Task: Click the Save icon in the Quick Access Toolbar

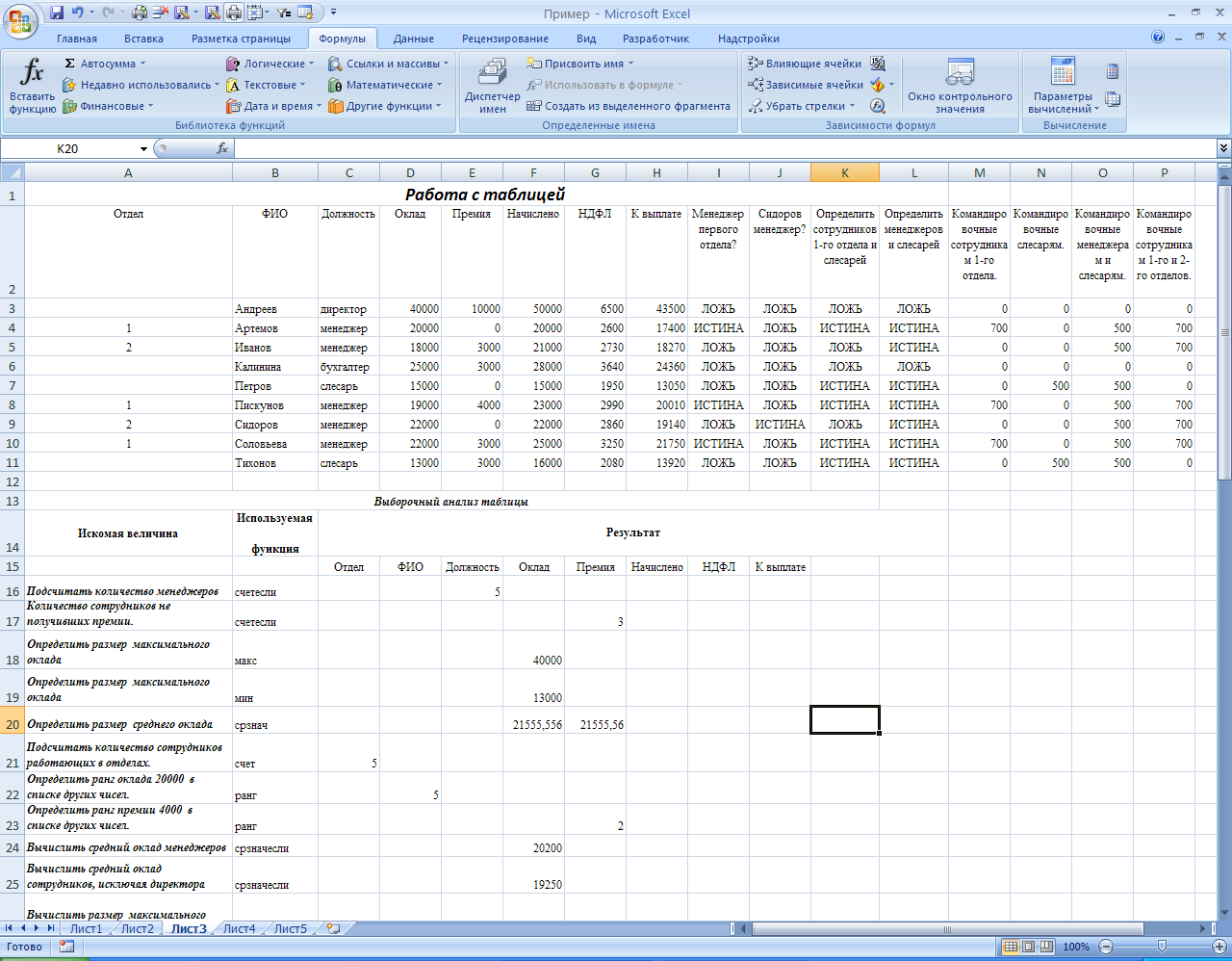Action: pyautogui.click(x=57, y=13)
